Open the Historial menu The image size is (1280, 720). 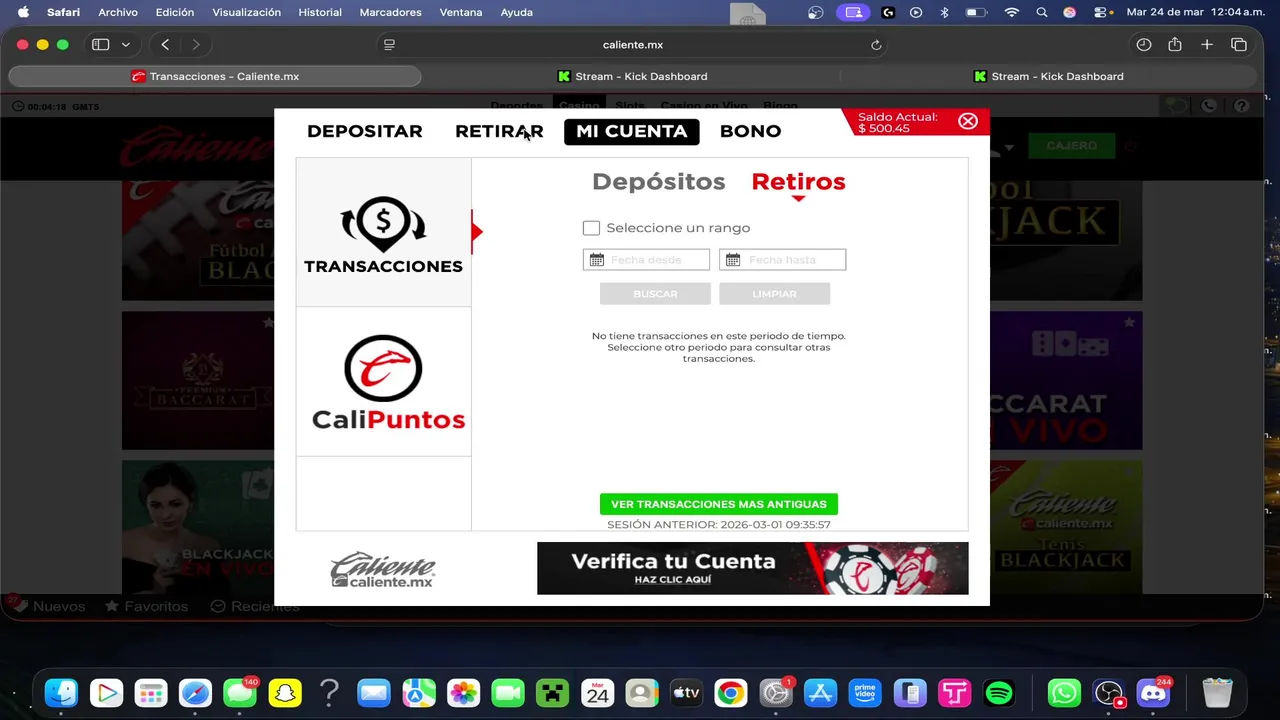320,12
